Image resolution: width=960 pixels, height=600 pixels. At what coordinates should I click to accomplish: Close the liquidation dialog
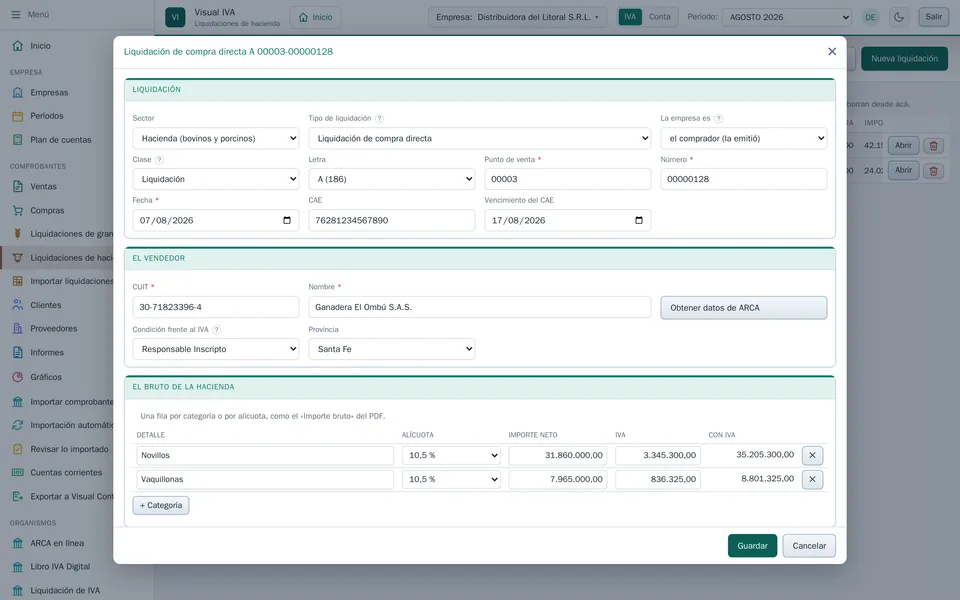[831, 51]
